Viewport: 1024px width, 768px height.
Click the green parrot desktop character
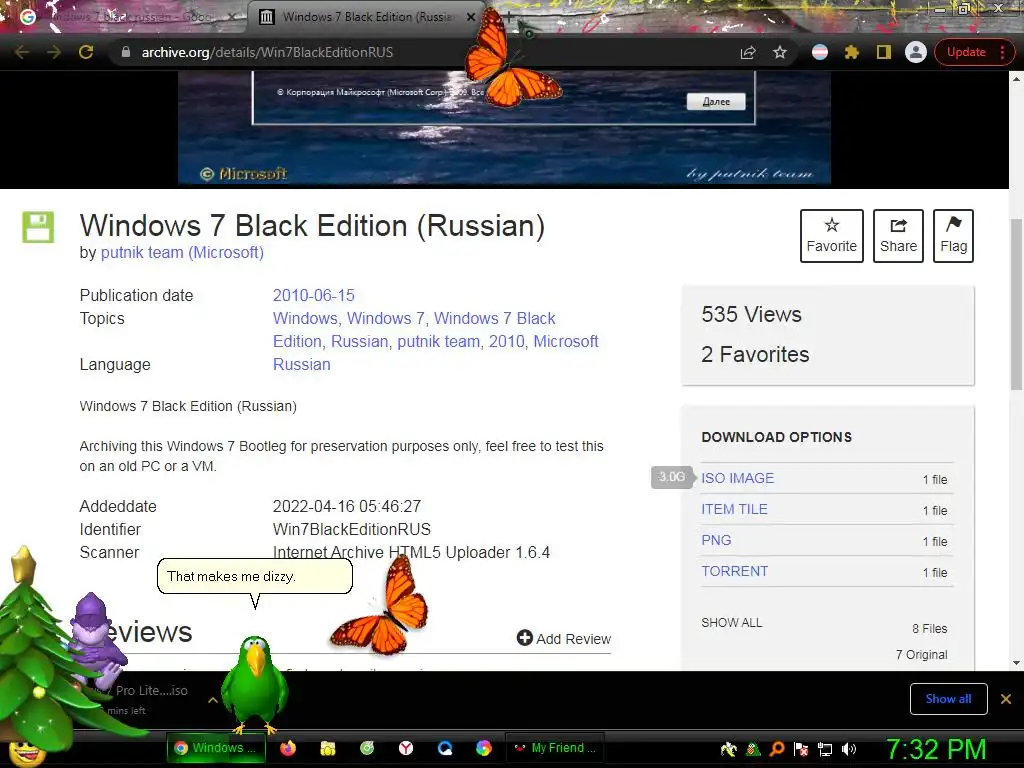coord(255,684)
